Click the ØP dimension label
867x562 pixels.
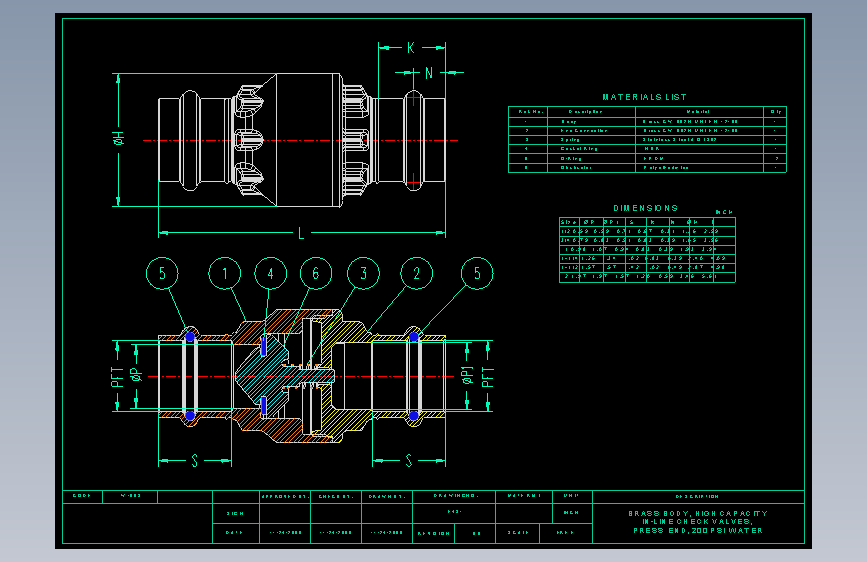[x=136, y=375]
